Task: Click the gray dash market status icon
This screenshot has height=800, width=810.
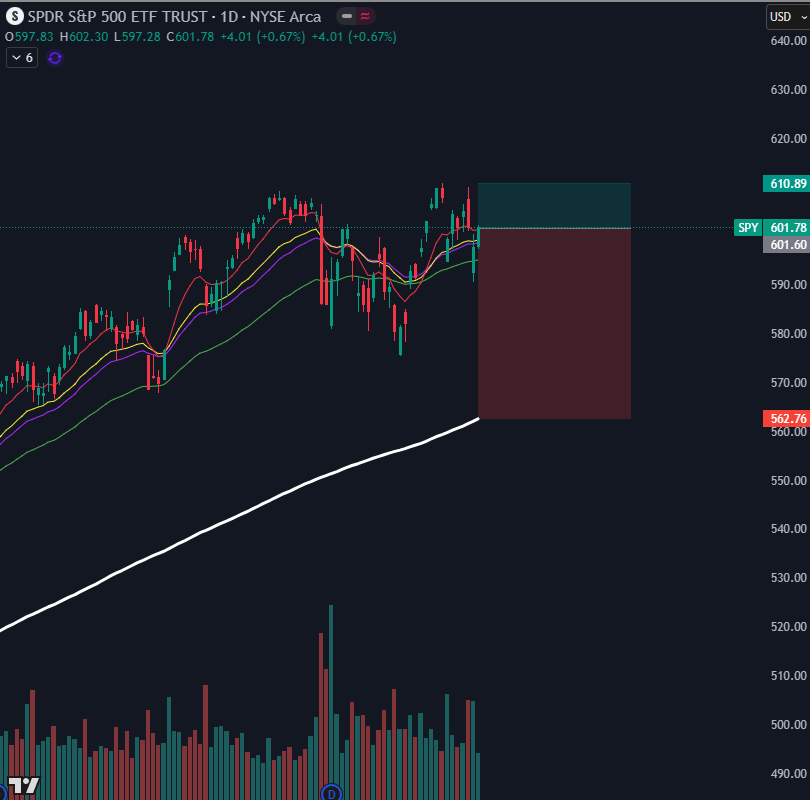Action: 347,17
